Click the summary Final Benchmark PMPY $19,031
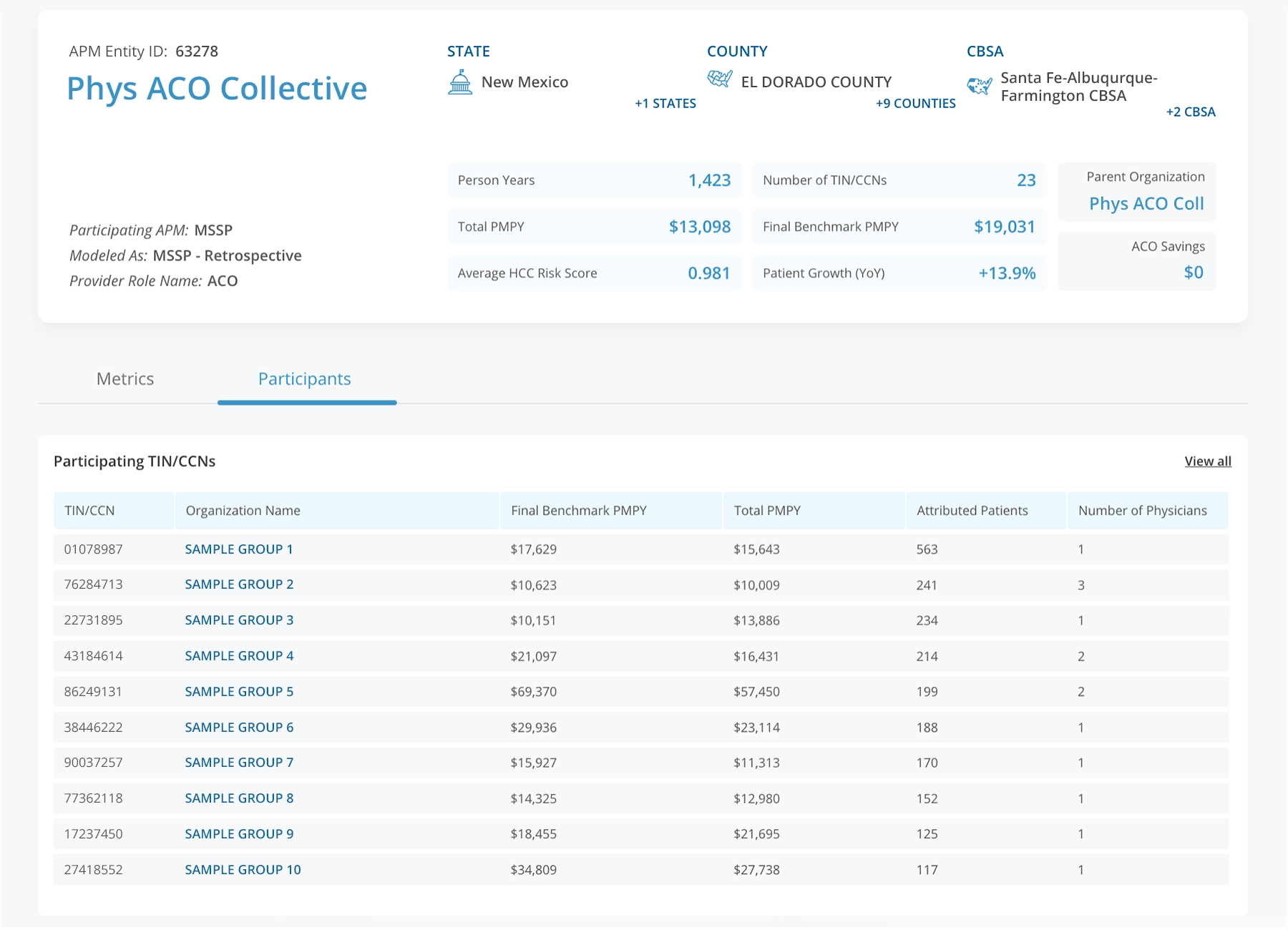This screenshot has width=1288, height=930. pos(1005,227)
